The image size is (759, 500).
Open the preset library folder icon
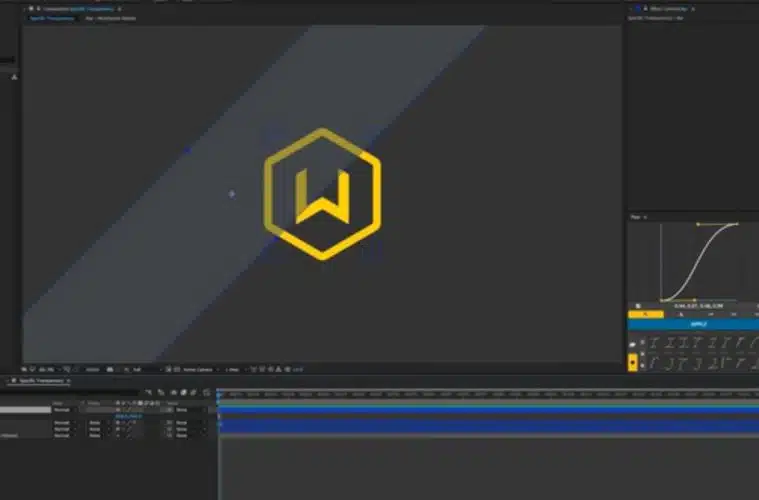tap(632, 343)
